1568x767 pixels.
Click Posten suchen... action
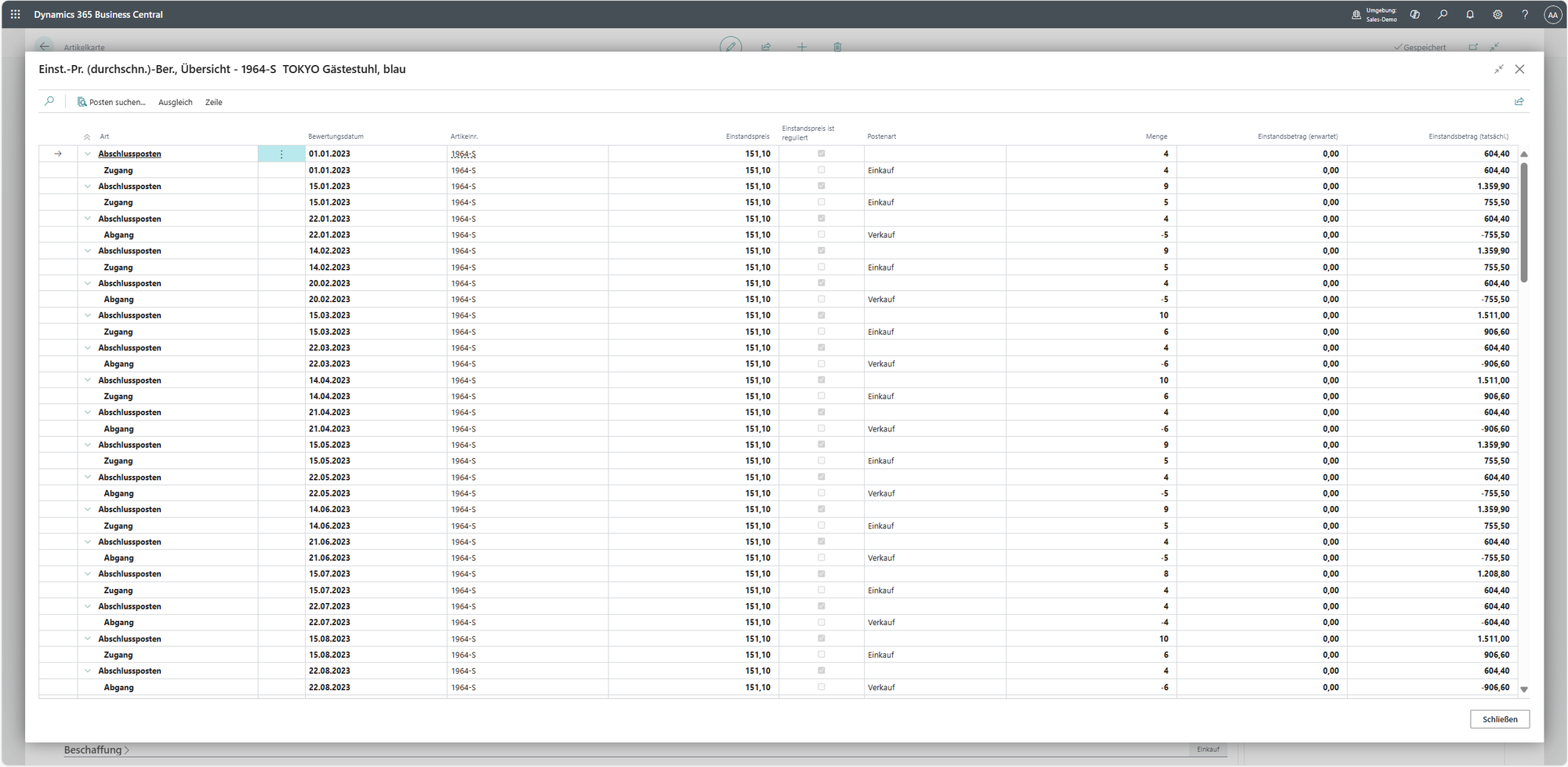click(111, 103)
